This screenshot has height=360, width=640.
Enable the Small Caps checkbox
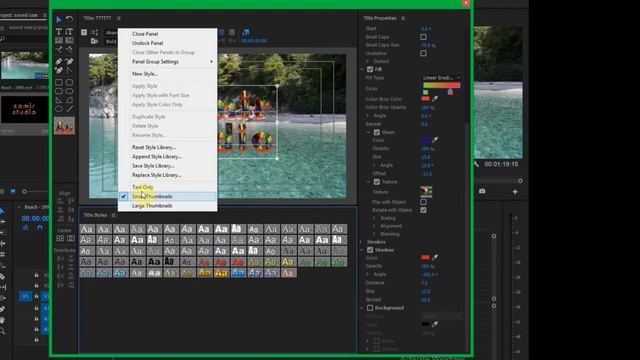click(x=424, y=37)
